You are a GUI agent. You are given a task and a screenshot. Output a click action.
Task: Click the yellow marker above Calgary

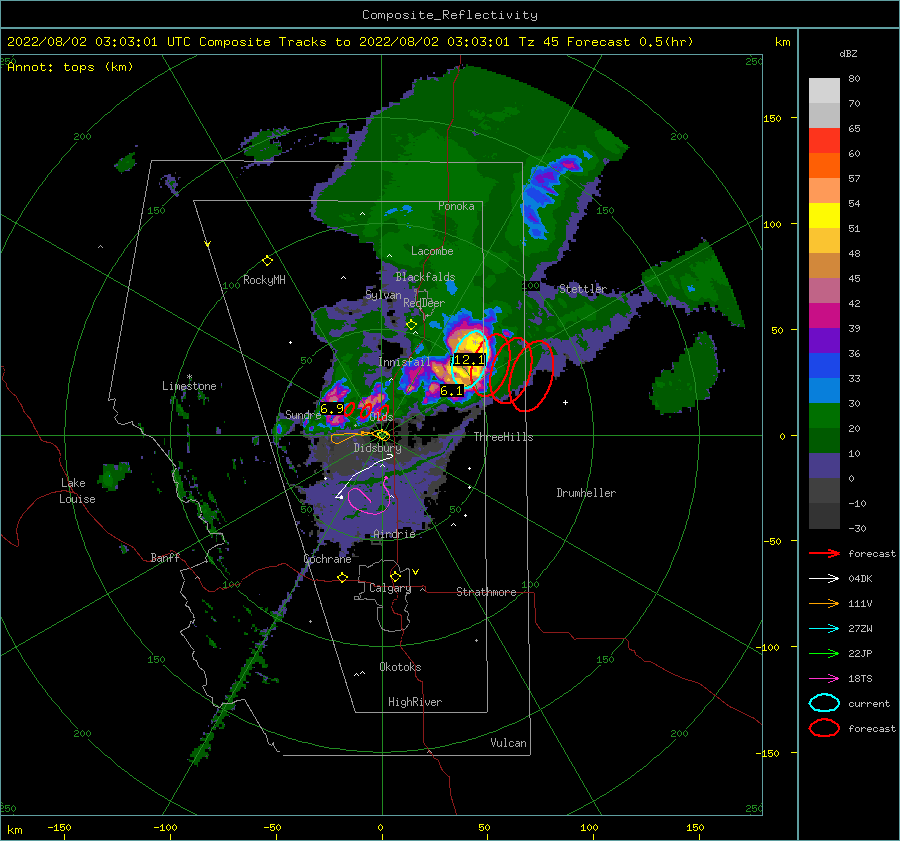tap(395, 576)
